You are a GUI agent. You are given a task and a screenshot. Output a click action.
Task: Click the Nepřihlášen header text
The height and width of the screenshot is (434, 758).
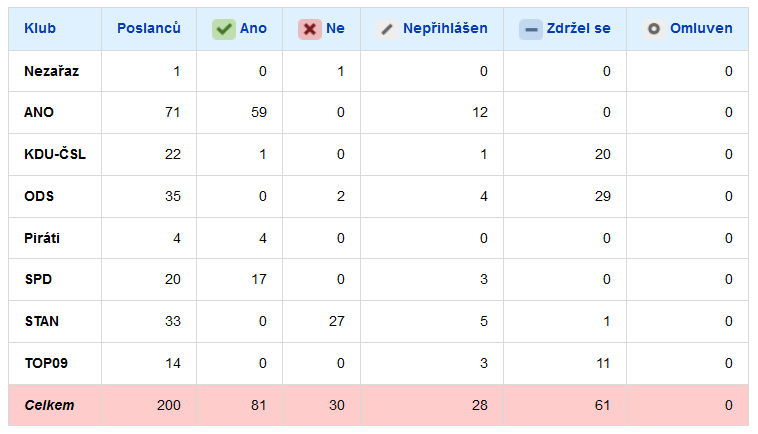point(445,29)
